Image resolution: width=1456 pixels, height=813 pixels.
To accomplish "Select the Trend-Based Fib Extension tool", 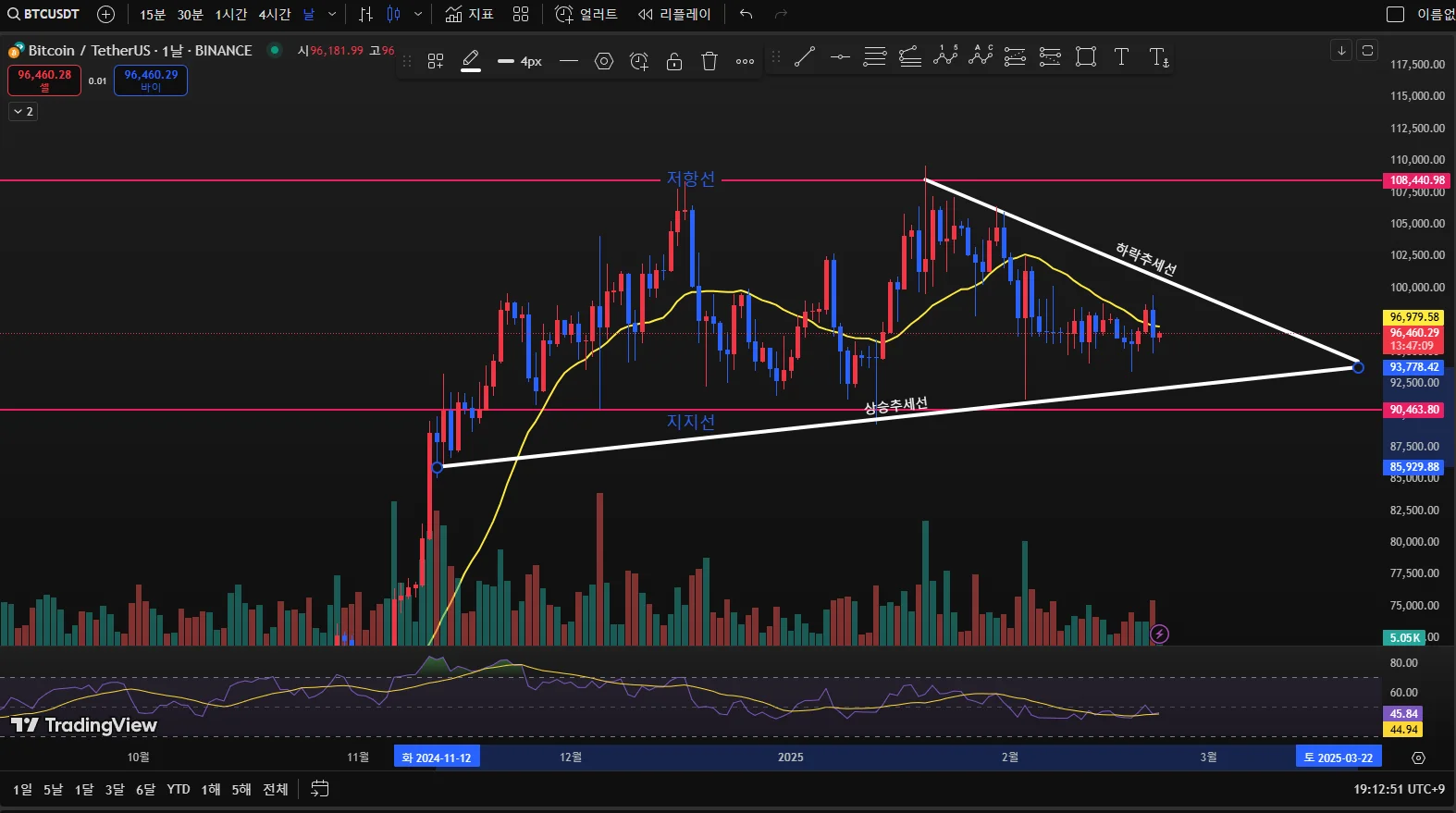I will [x=910, y=56].
